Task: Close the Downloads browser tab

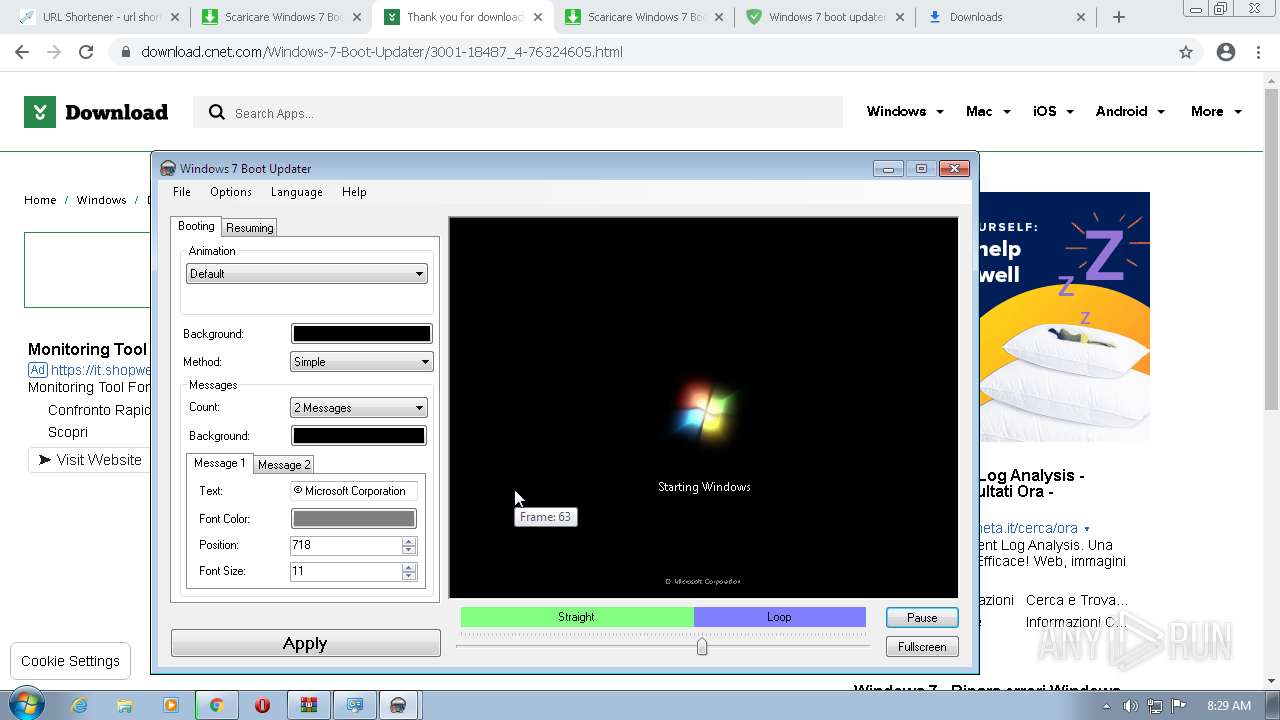Action: (1081, 17)
